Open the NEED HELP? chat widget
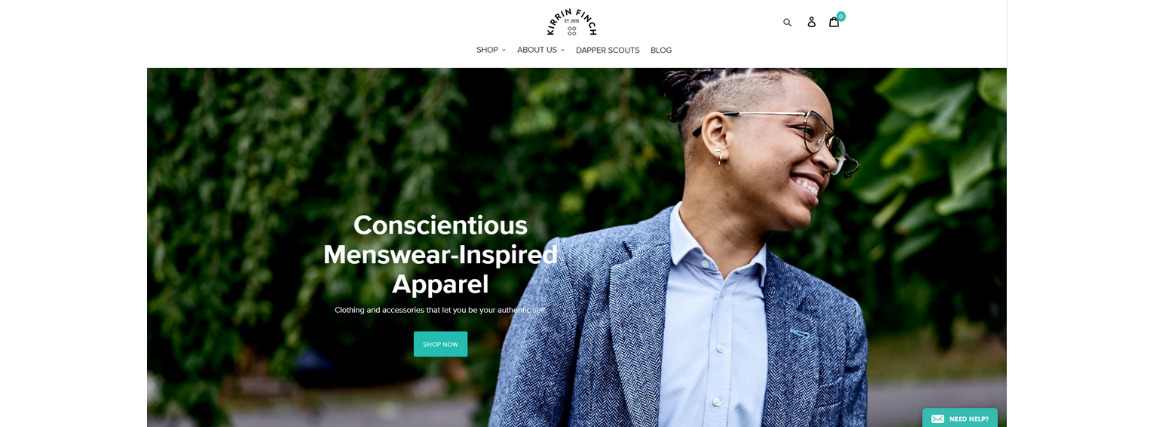Image resolution: width=1150 pixels, height=427 pixels. coord(959,418)
